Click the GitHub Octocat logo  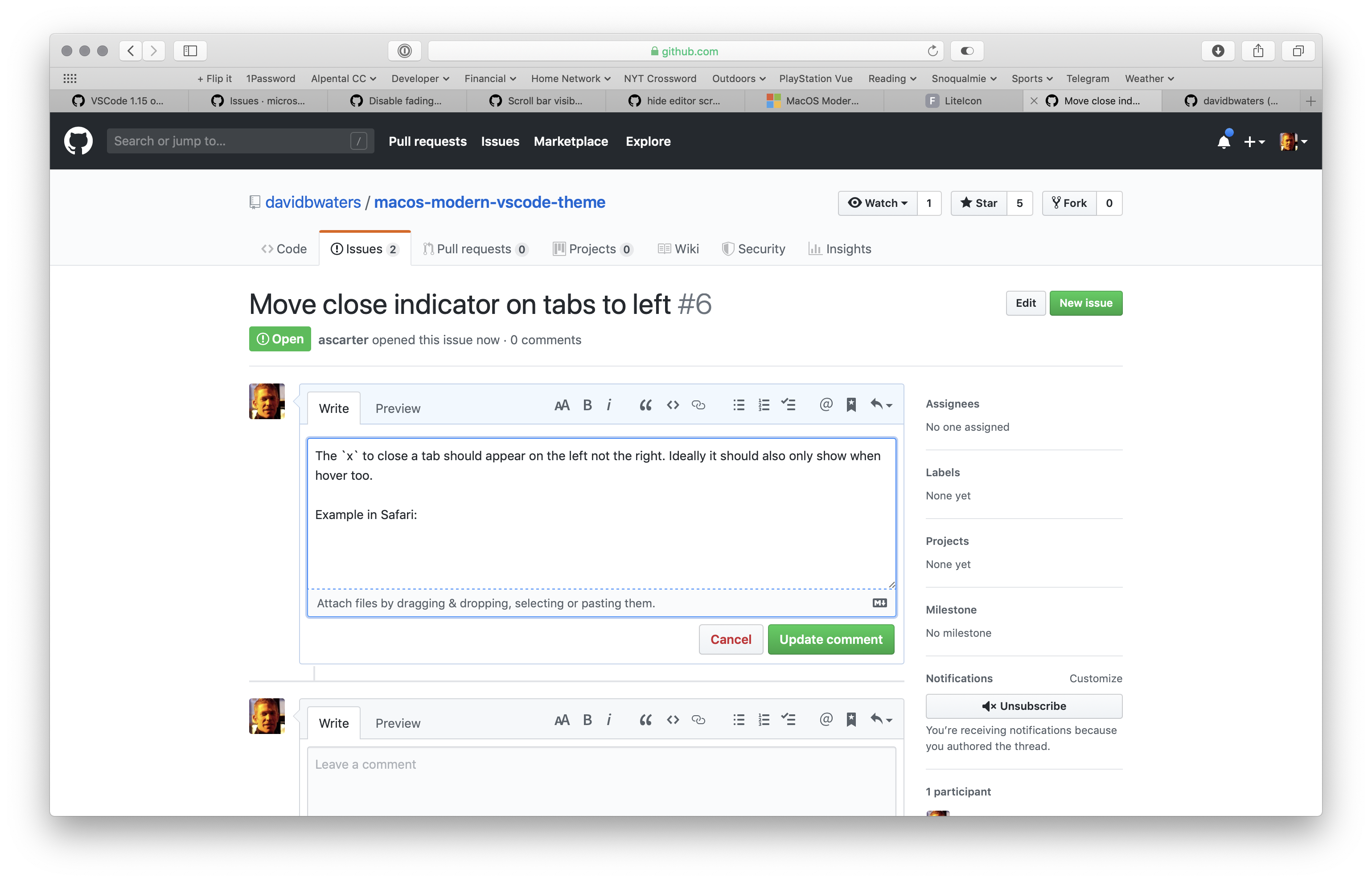click(x=78, y=141)
